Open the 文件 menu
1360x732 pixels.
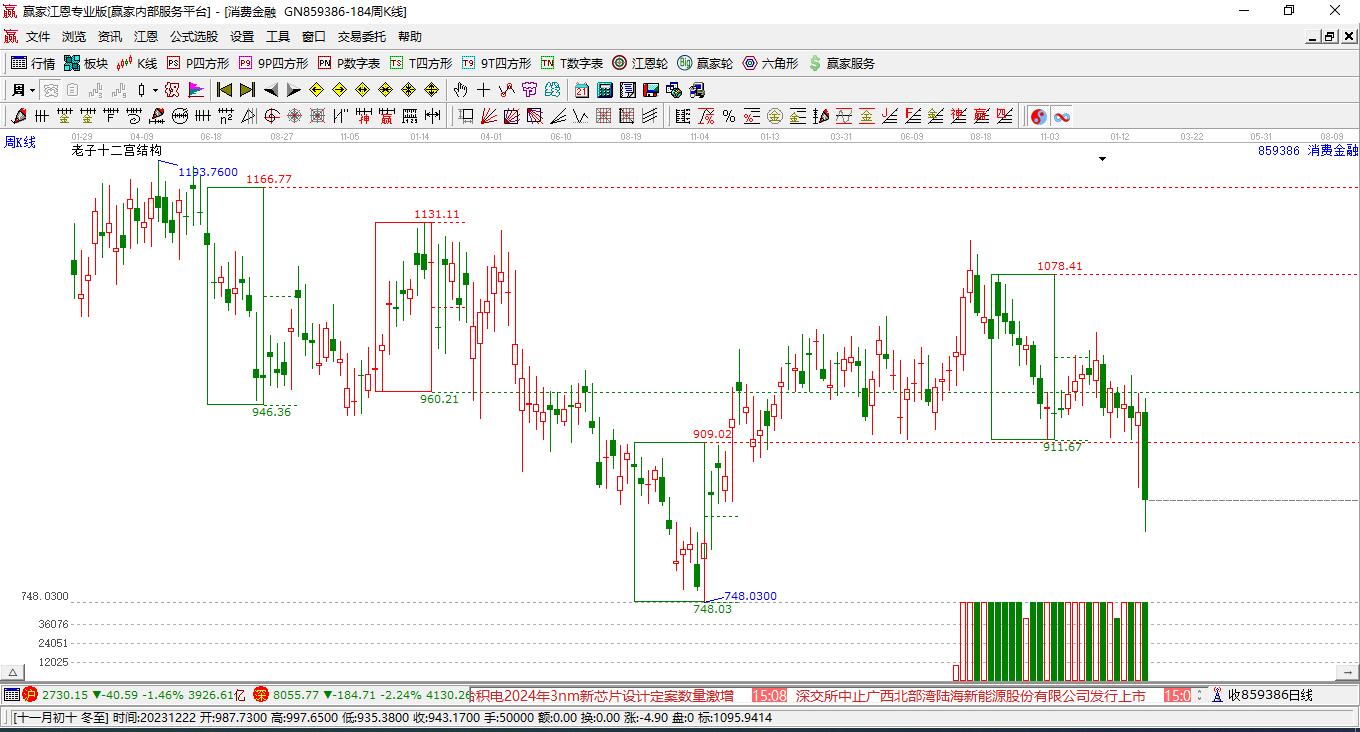(x=38, y=37)
